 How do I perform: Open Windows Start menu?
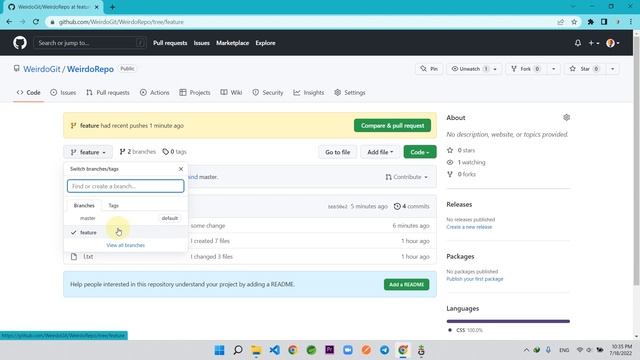[219, 350]
